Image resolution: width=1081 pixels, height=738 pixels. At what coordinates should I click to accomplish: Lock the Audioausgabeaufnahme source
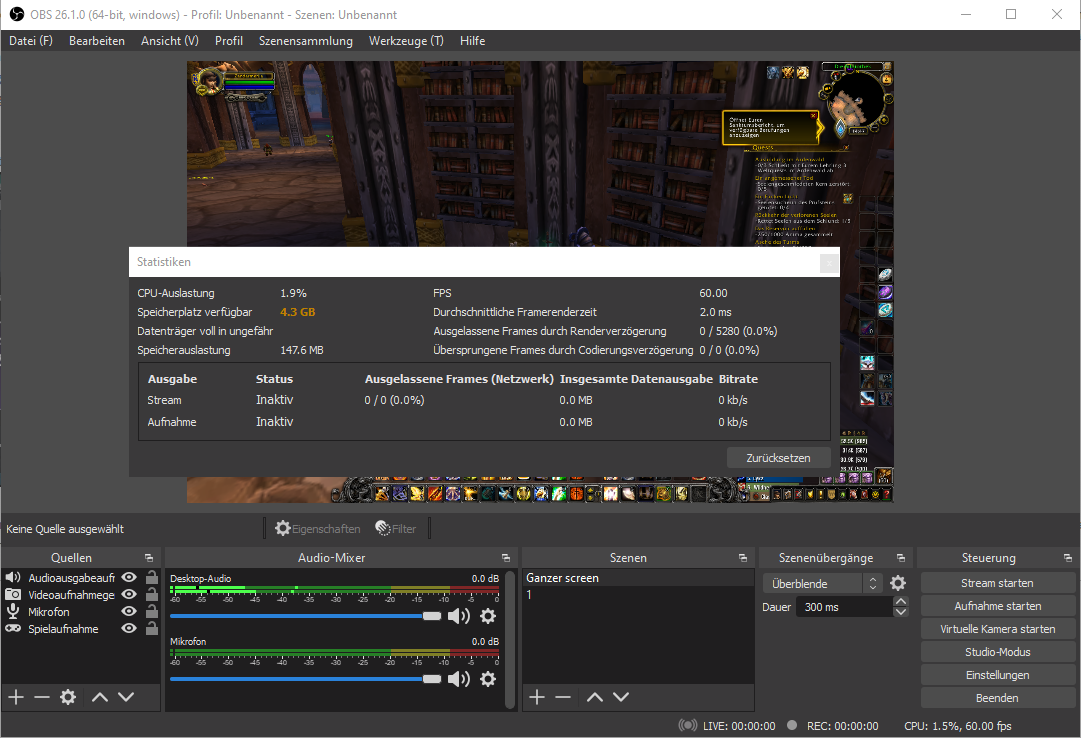pos(152,577)
